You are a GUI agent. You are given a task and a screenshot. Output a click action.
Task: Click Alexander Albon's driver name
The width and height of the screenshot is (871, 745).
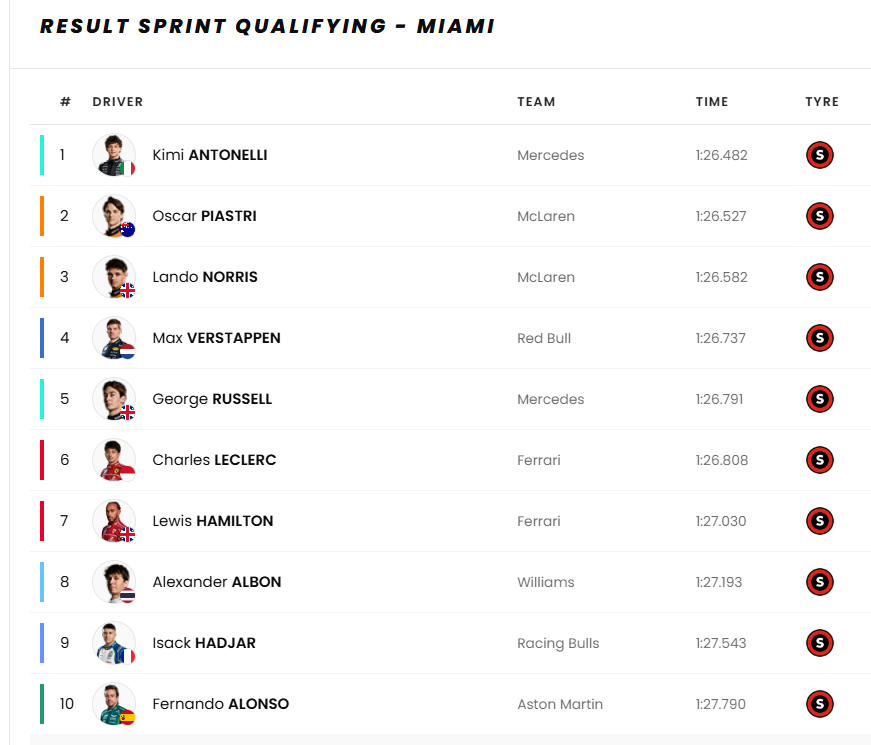(216, 582)
